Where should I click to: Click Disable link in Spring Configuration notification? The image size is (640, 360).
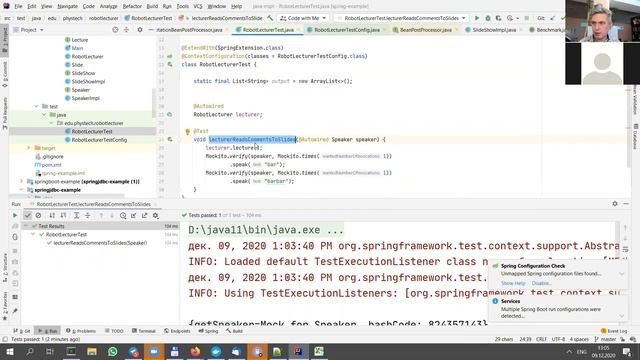tap(542, 283)
